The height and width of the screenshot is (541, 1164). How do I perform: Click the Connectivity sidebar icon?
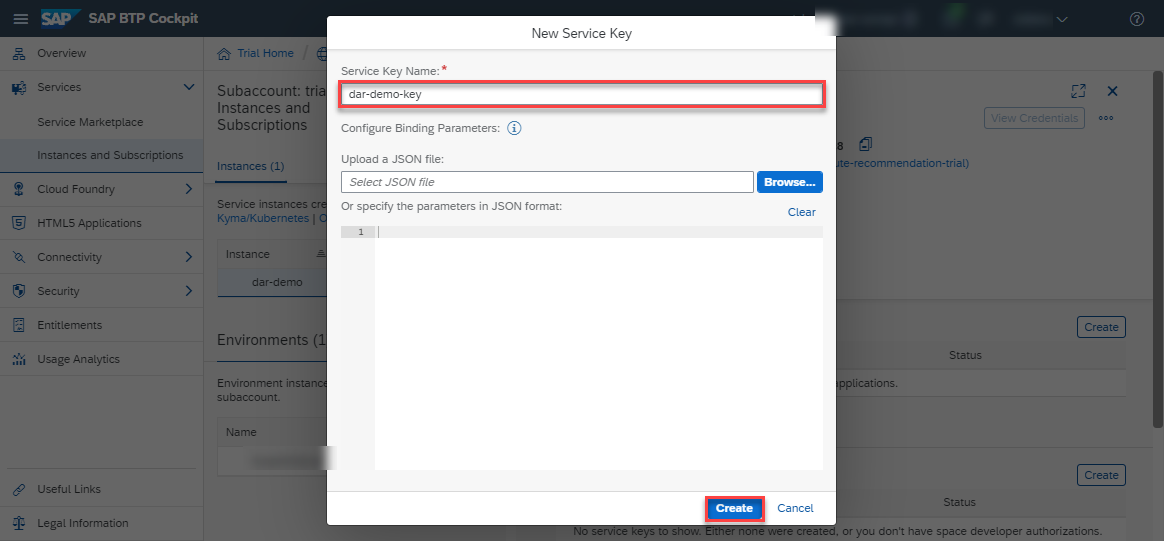20,258
